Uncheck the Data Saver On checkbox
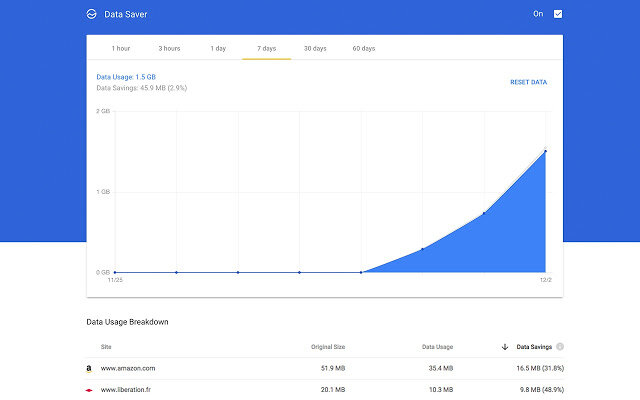Screen dimensions: 640x400 click(558, 15)
